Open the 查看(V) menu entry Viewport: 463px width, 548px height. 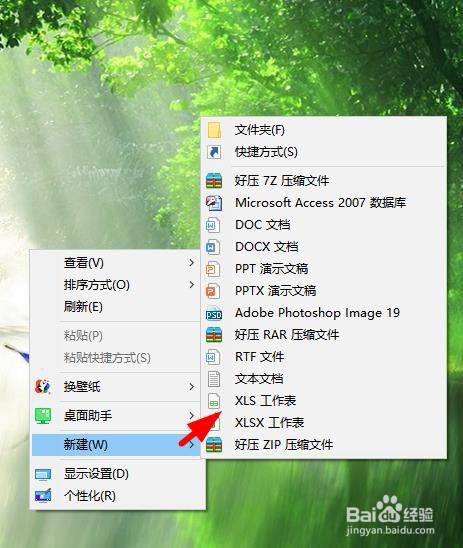coord(116,263)
